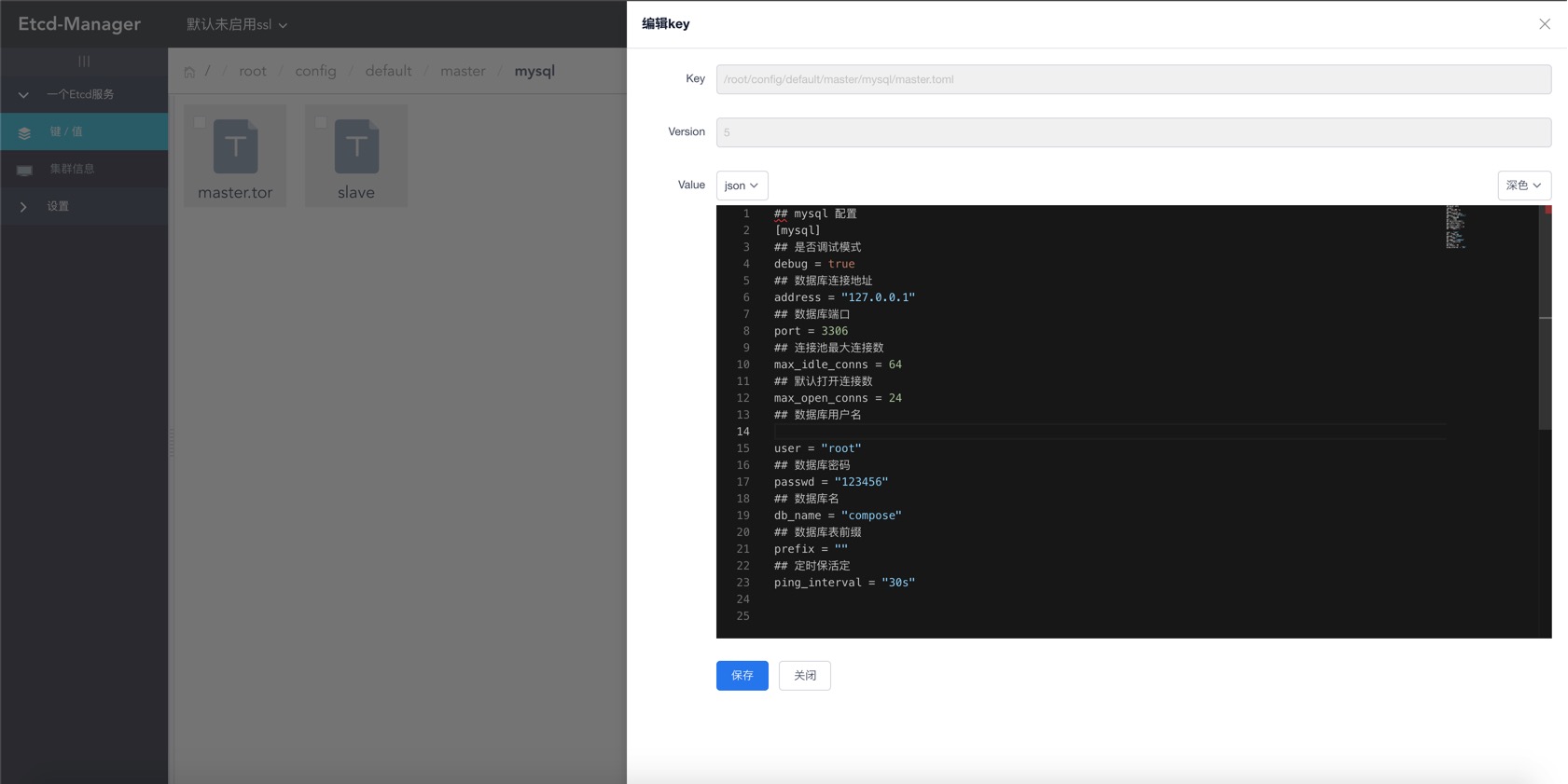Click the 保存 save button
1568x784 pixels.
point(742,675)
